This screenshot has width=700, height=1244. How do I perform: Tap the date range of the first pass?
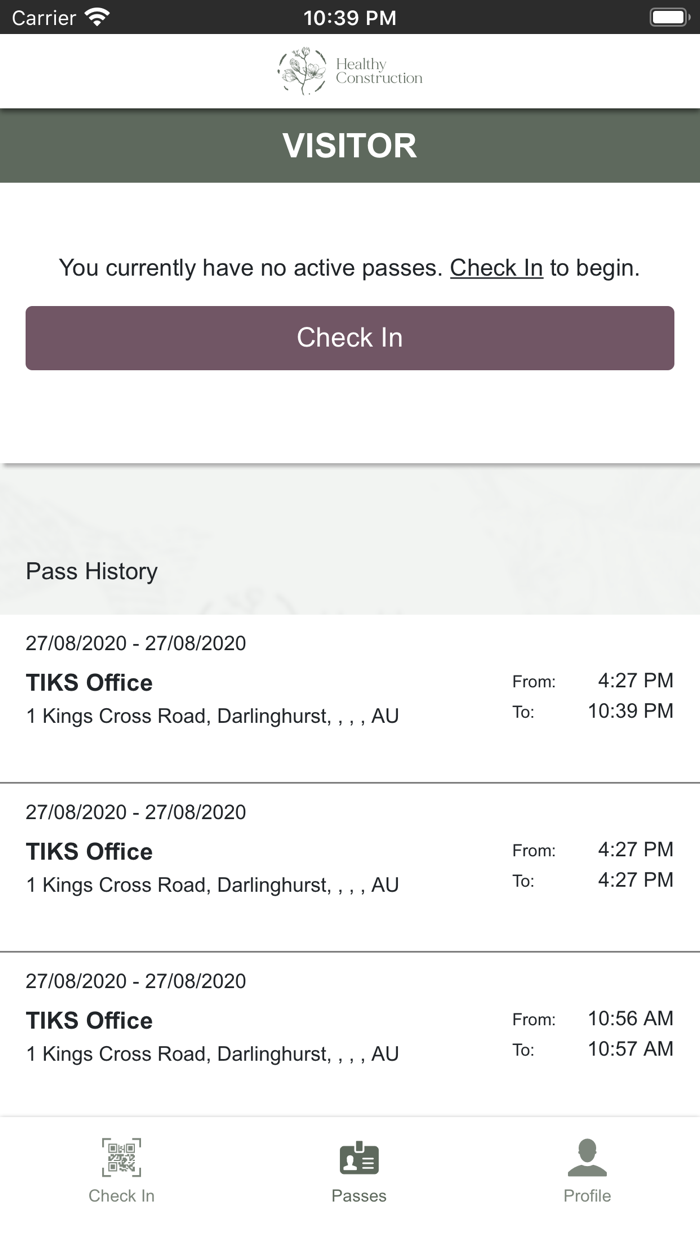coord(136,643)
